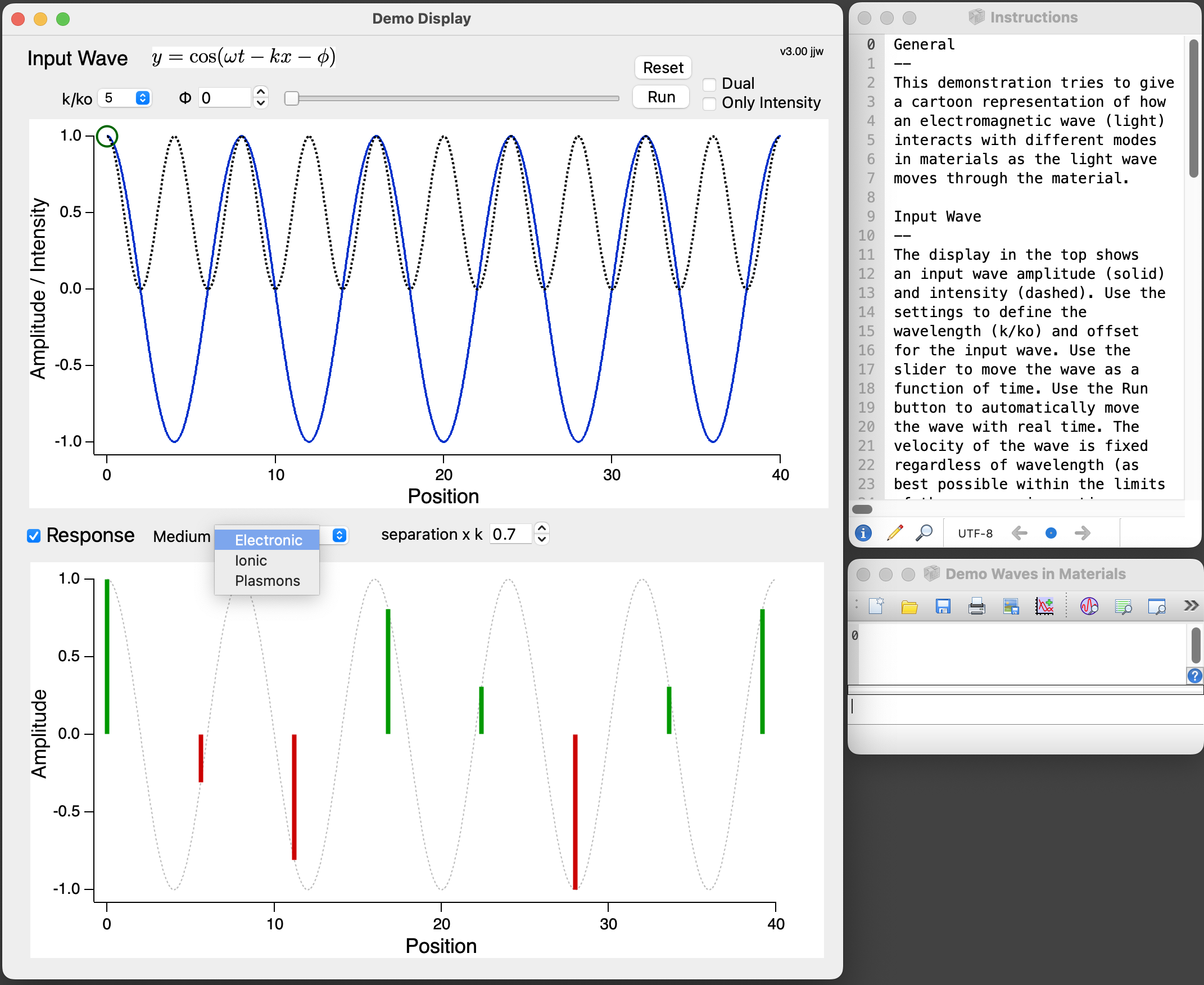Click the time slider handle
Viewport: 1204px width, 985px height.
292,98
